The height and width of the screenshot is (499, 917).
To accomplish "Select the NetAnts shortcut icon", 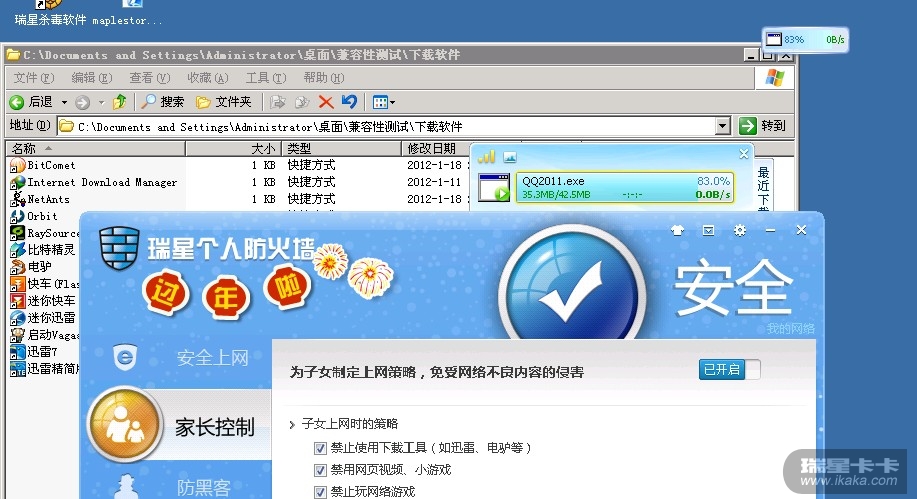I will (18, 199).
